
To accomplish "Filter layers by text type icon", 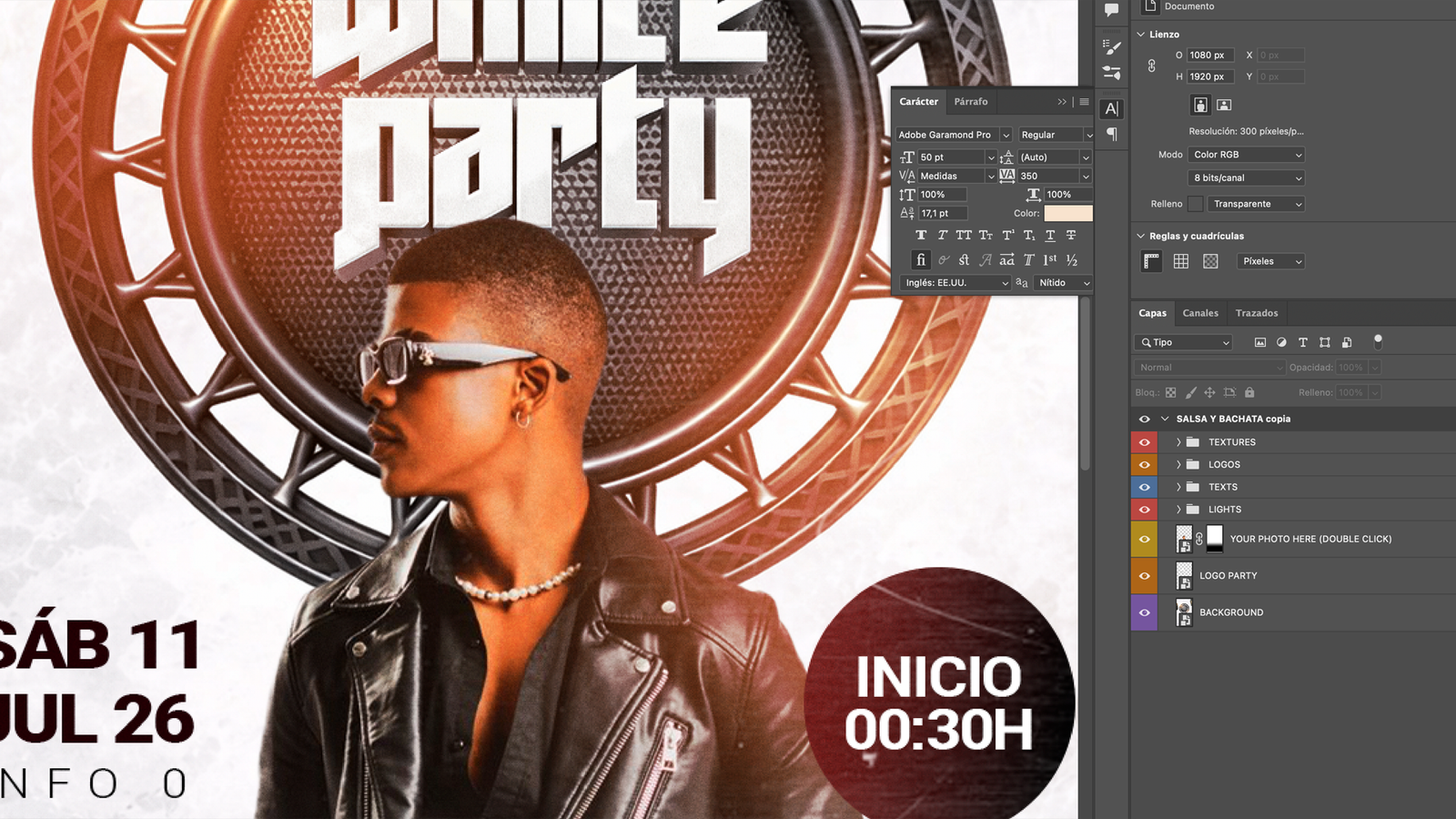I will point(1303,343).
